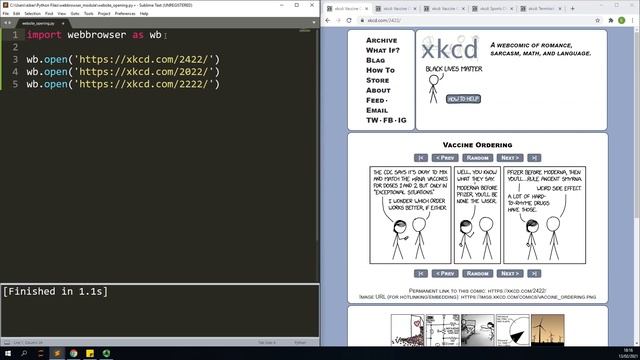
Task: Close the xkcd Sports tab
Action: pyautogui.click(x=511, y=9)
